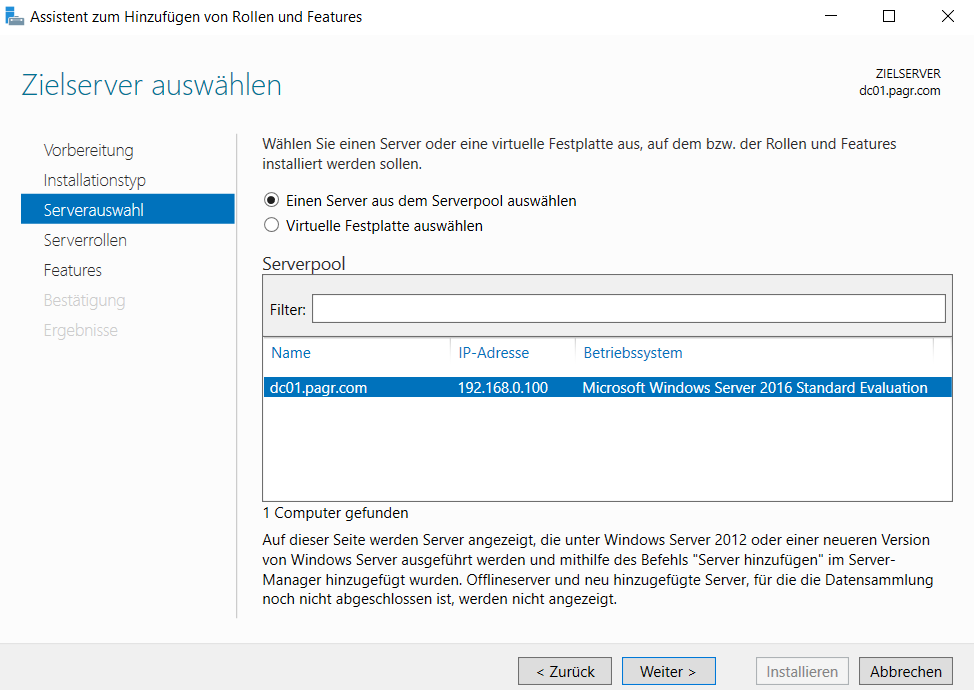Click the Installieren button
This screenshot has height=690, width=974.
coord(802,671)
